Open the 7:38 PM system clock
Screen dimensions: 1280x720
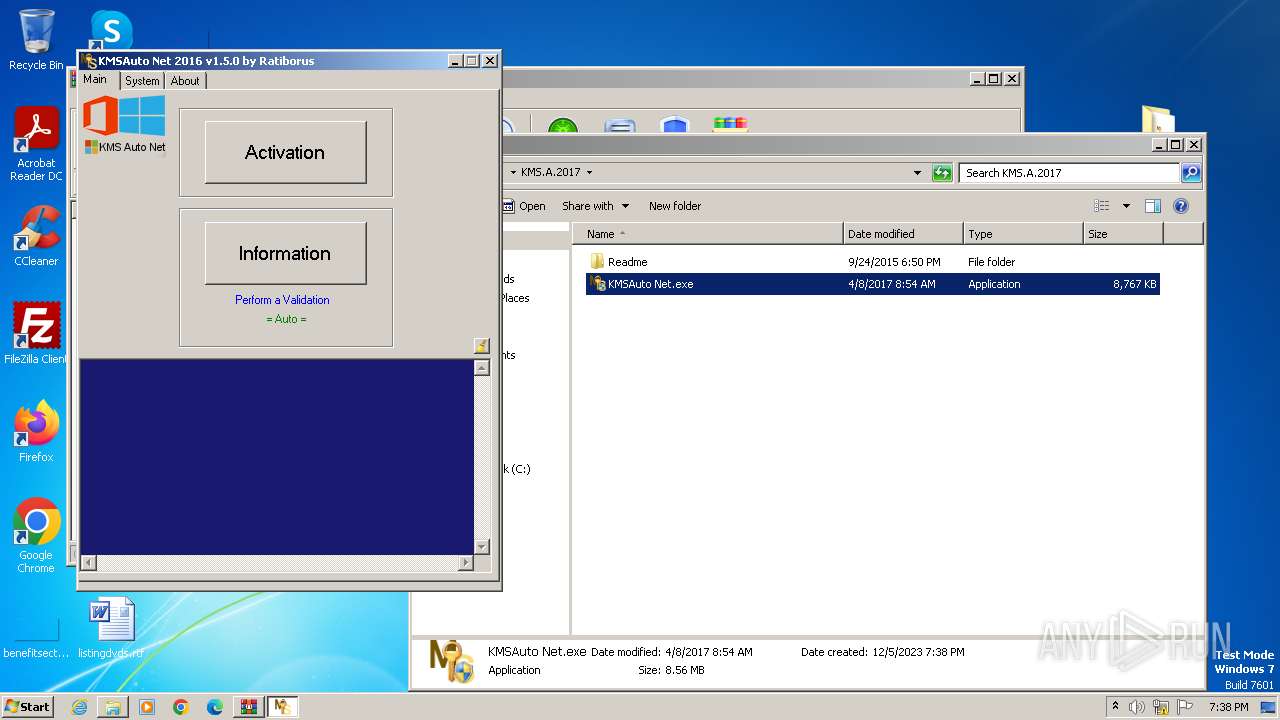[x=1228, y=707]
